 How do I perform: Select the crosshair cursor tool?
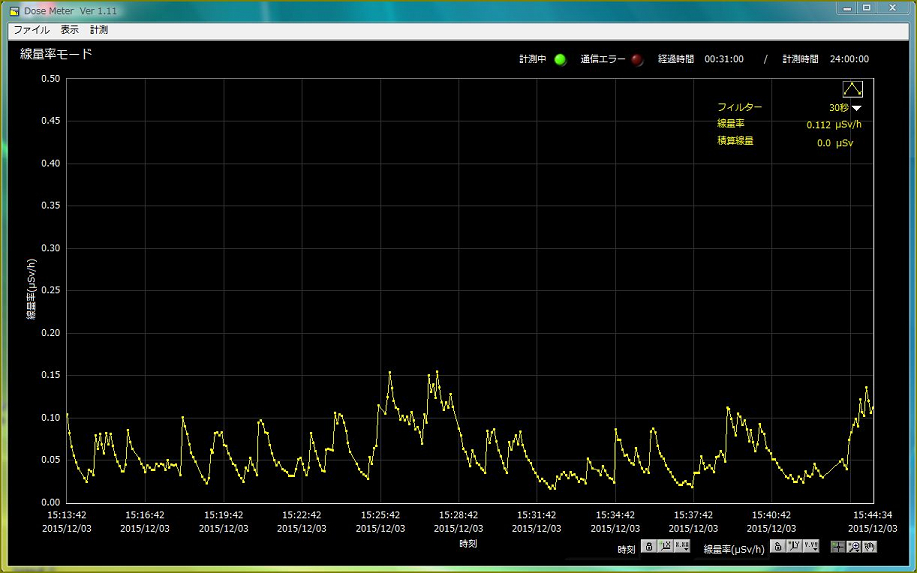click(x=838, y=546)
